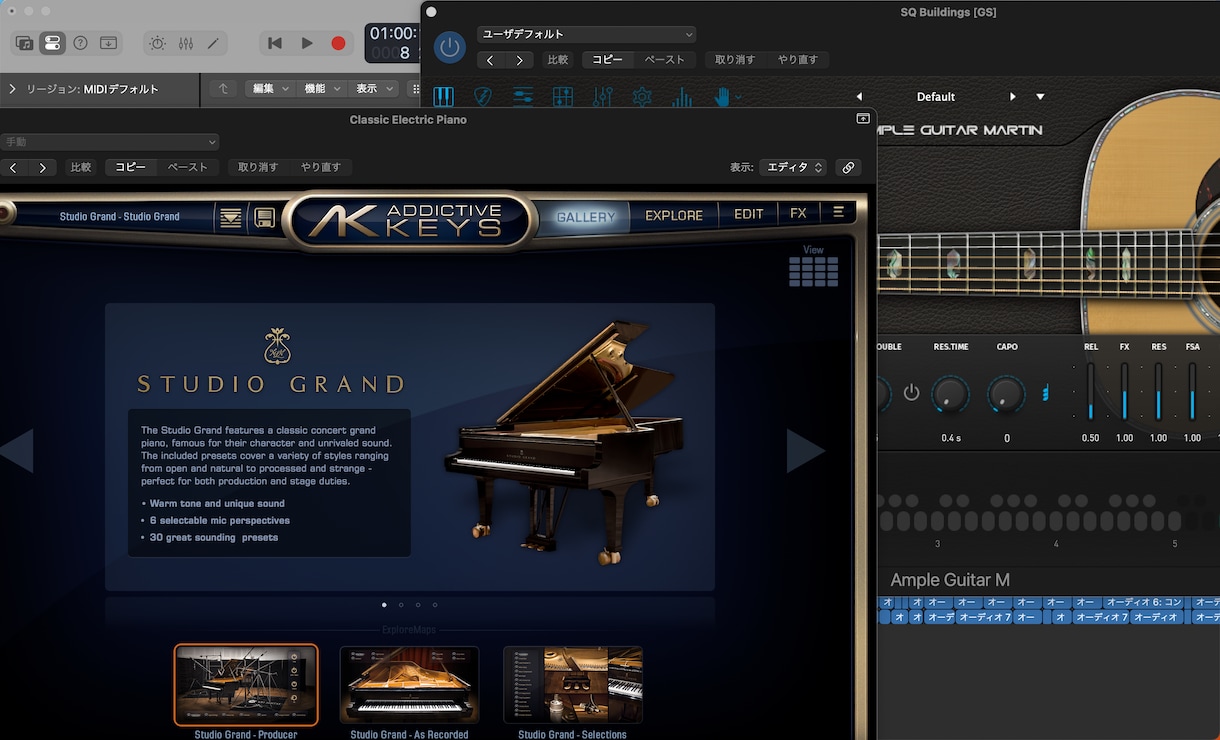Click the View grid icon in gallery

point(813,271)
